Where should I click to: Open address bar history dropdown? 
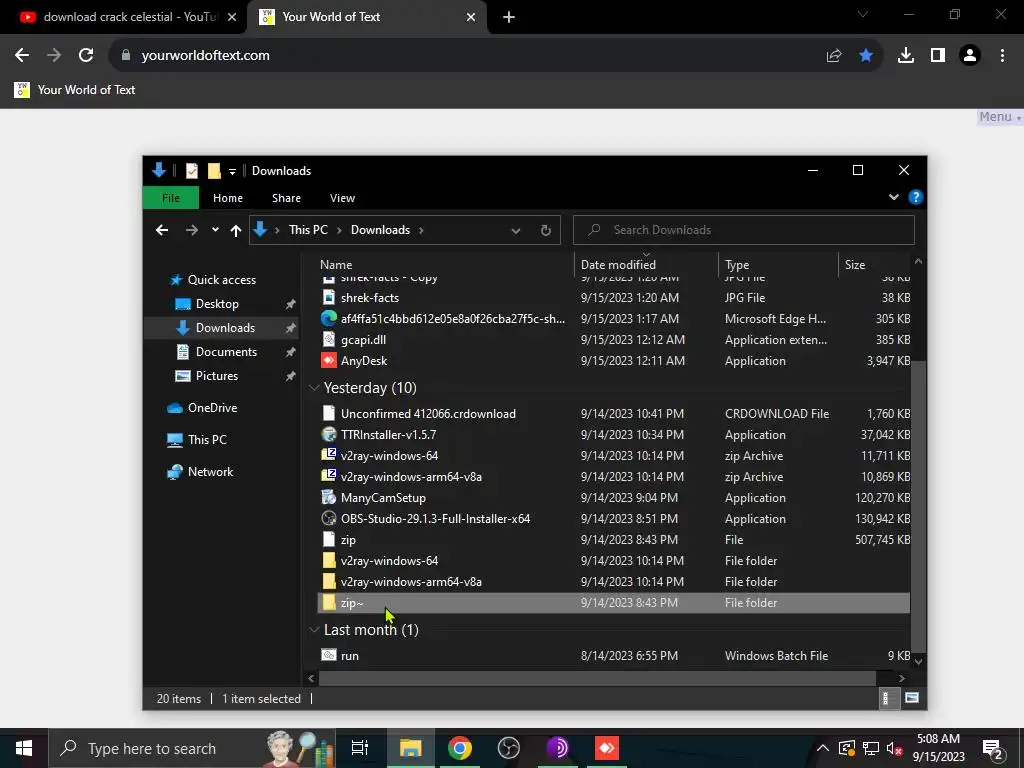coord(516,230)
